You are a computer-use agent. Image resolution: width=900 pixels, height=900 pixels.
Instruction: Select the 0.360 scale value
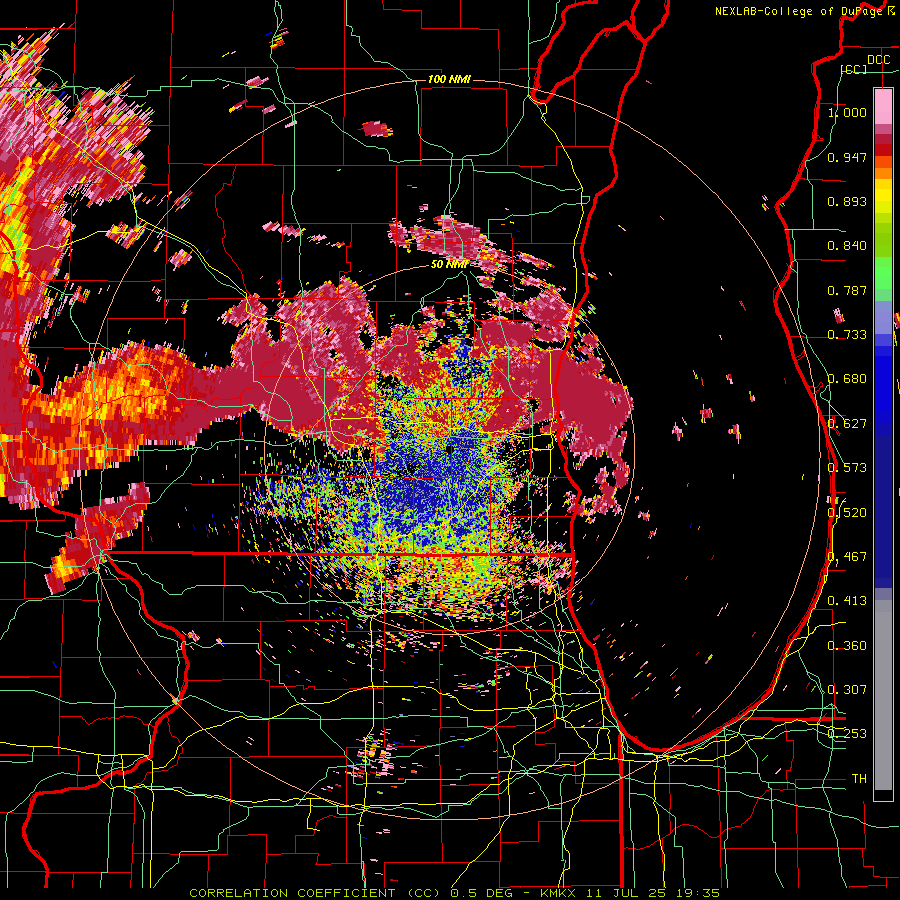tap(847, 646)
